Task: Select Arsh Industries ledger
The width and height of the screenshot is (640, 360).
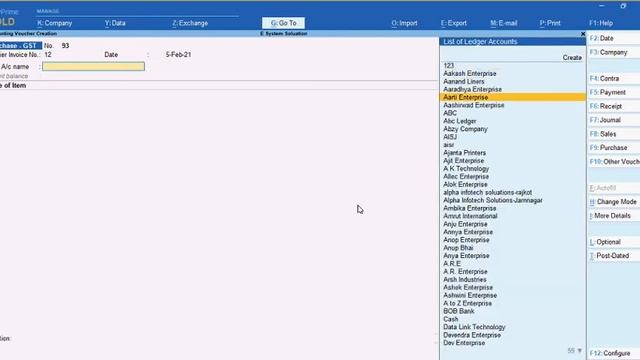Action: pyautogui.click(x=464, y=280)
